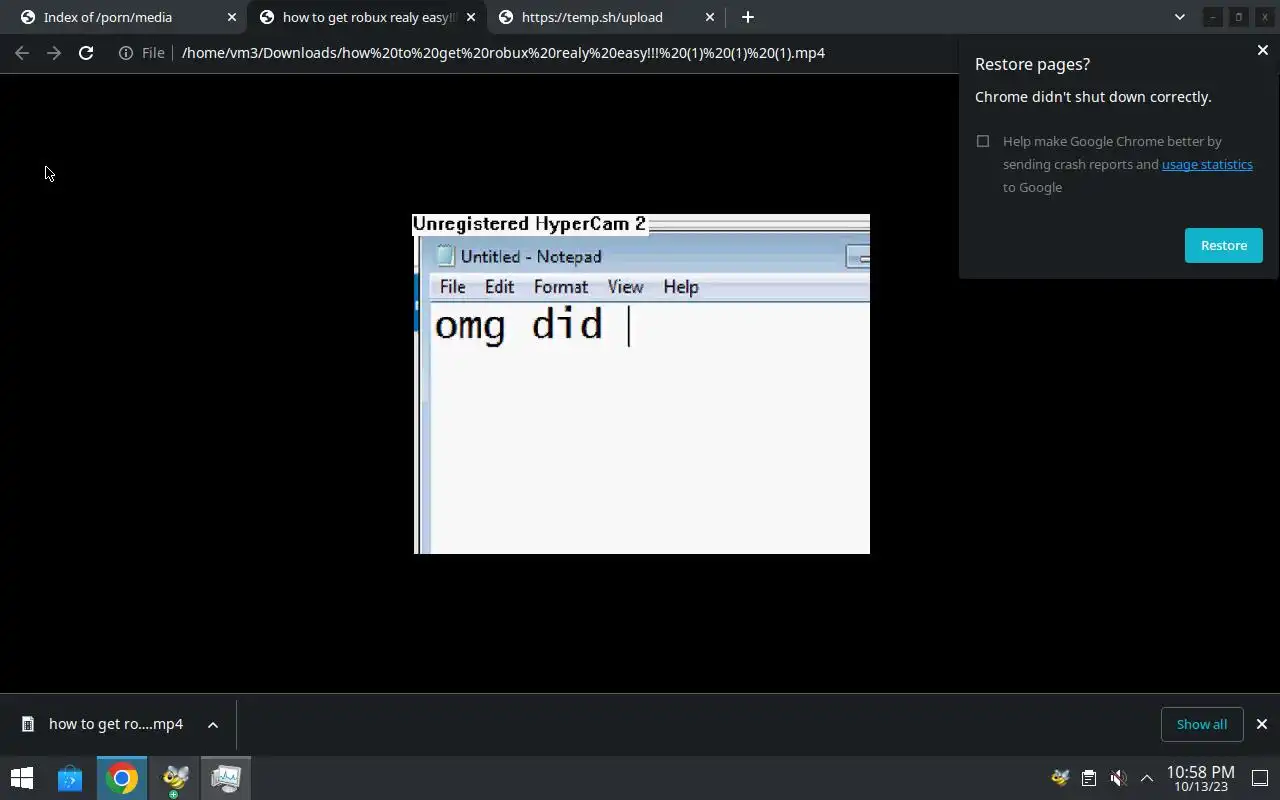Open the notification center icon

(x=1260, y=778)
